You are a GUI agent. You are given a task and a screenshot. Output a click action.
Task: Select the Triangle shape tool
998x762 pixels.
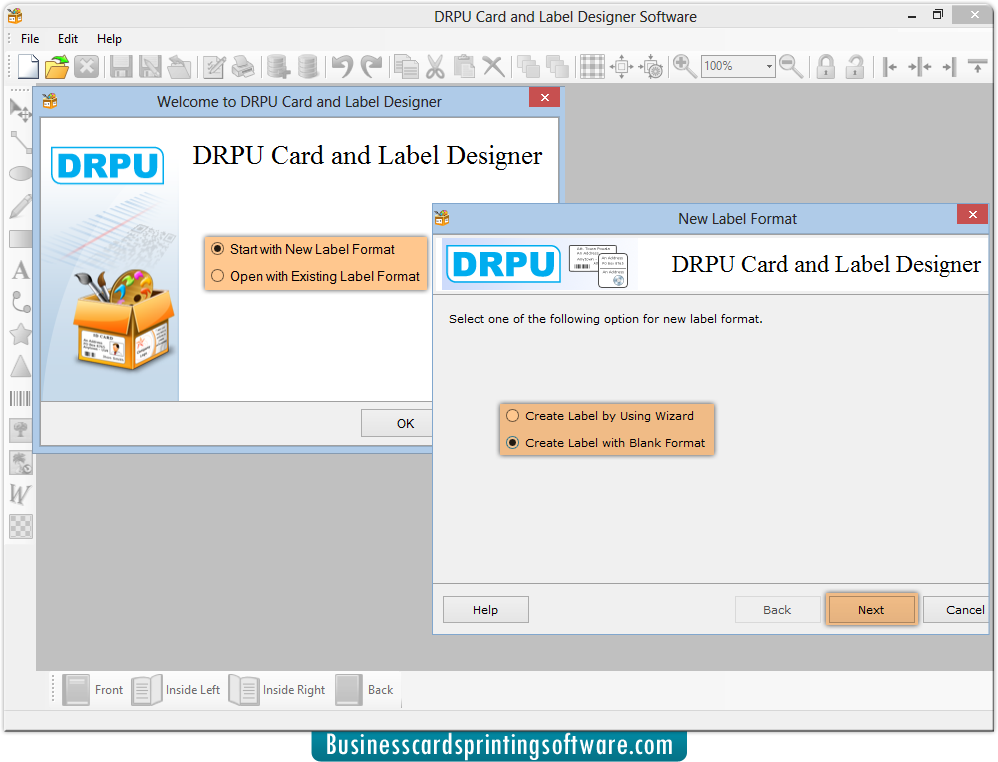tap(20, 366)
